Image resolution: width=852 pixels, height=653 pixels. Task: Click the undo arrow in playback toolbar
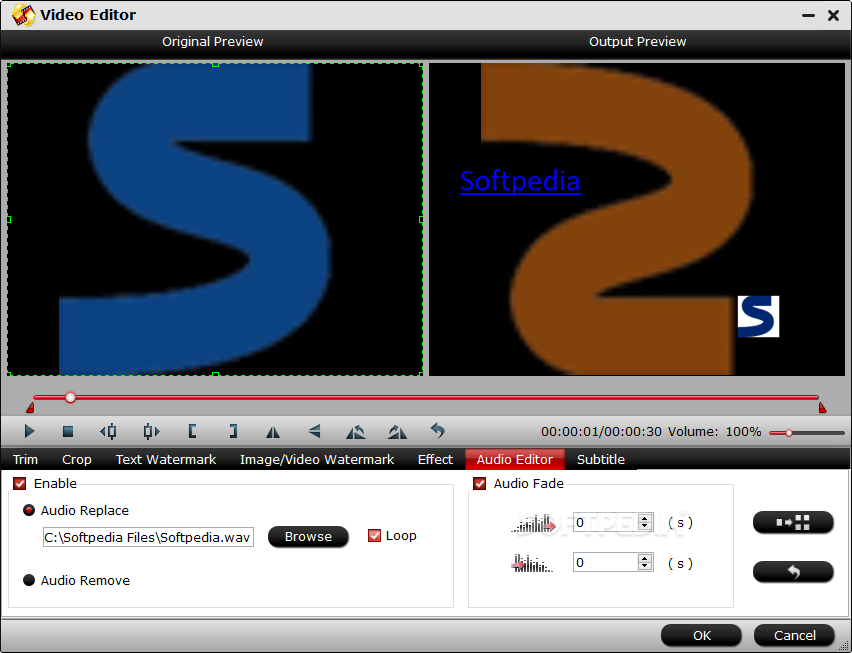click(x=438, y=431)
